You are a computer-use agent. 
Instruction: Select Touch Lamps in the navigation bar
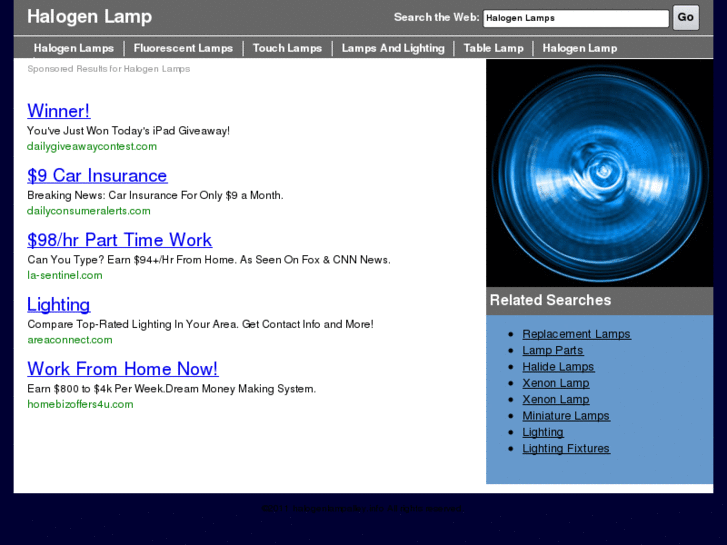tap(287, 48)
